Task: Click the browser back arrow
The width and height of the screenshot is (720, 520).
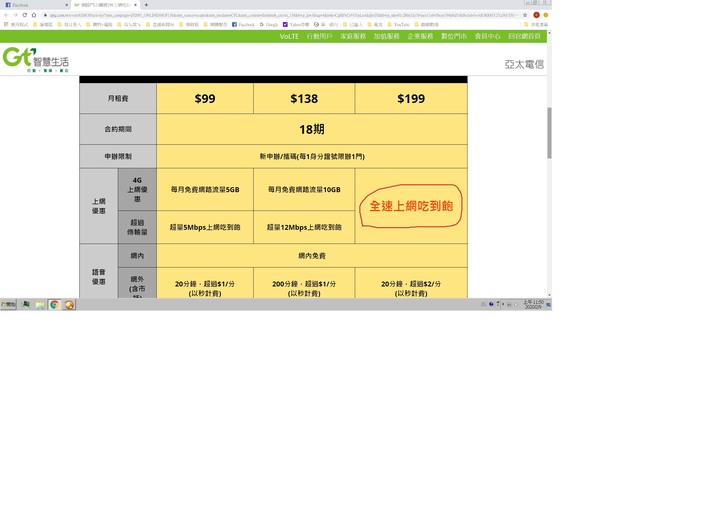Action: 6,15
